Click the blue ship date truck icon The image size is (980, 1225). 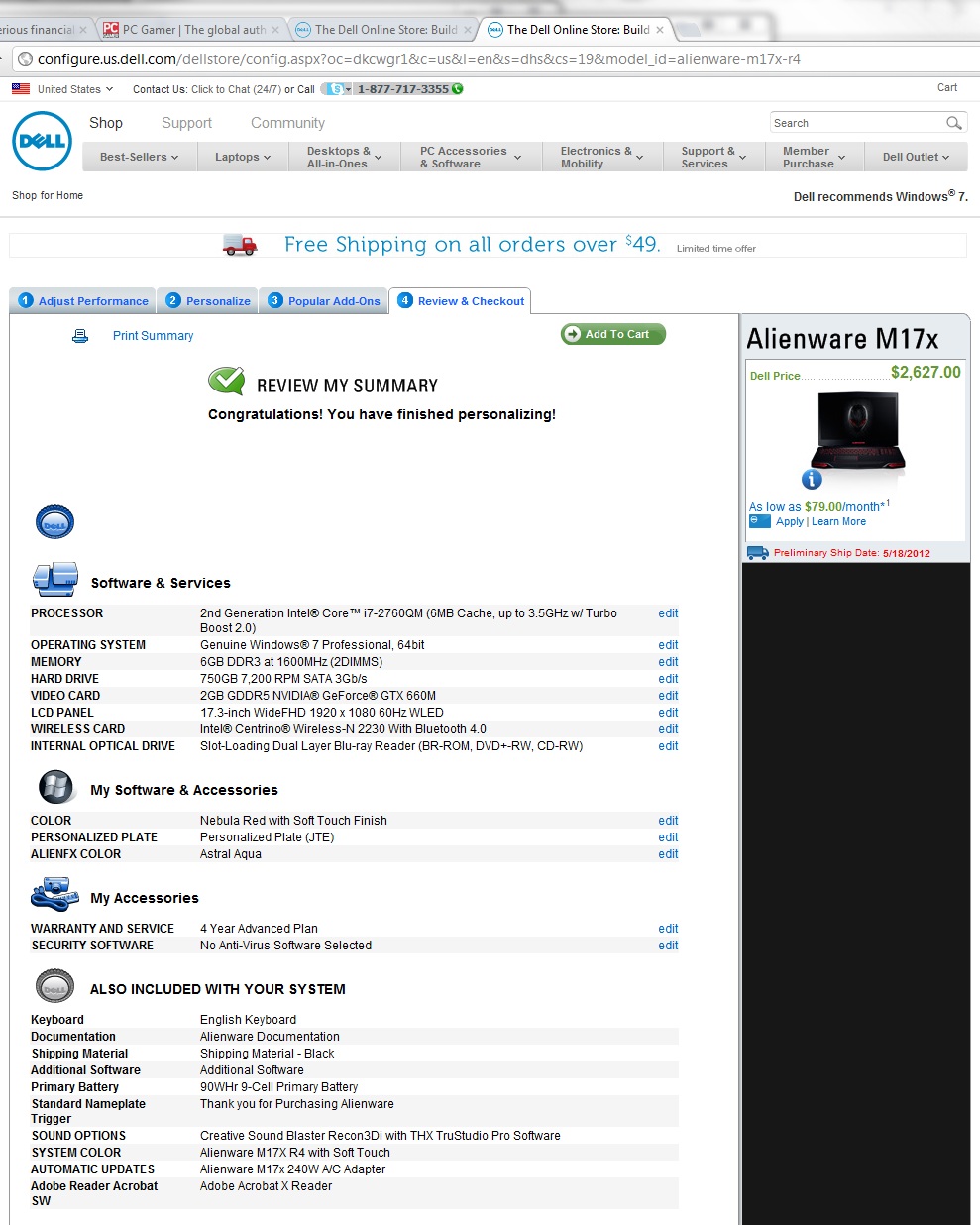click(757, 553)
